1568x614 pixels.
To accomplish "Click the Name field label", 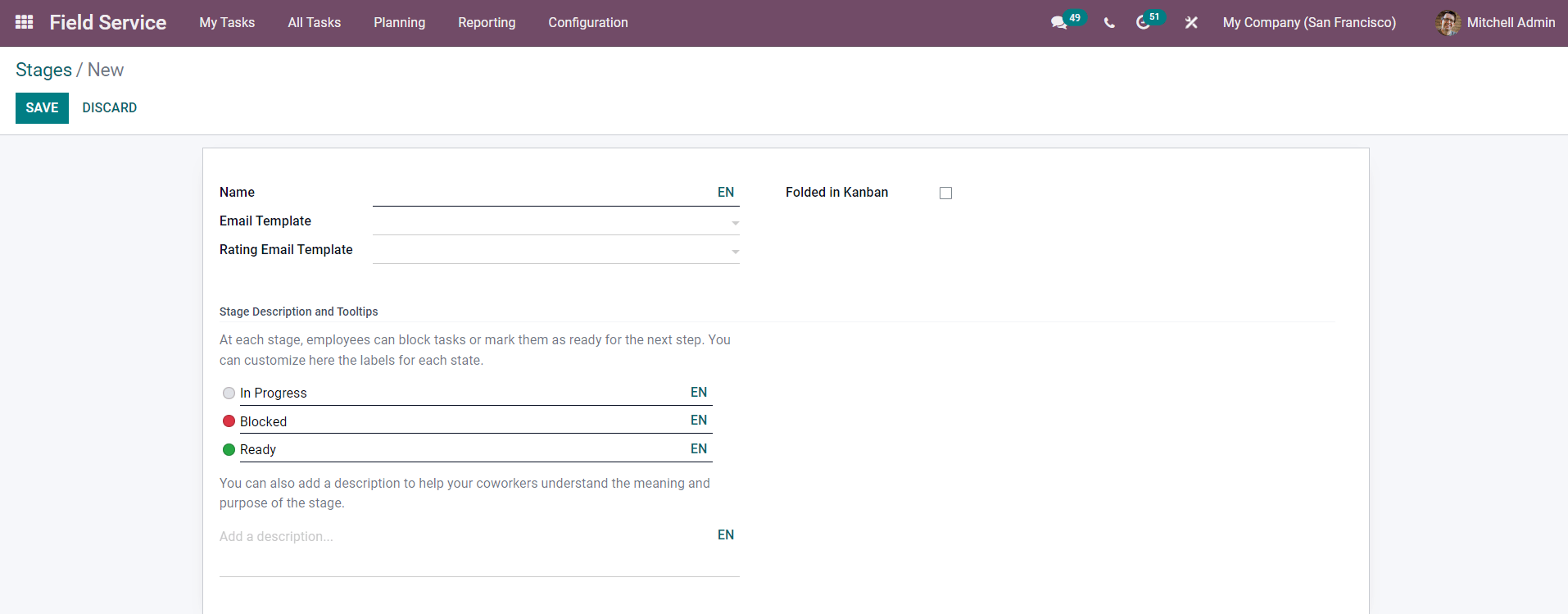I will (x=237, y=193).
